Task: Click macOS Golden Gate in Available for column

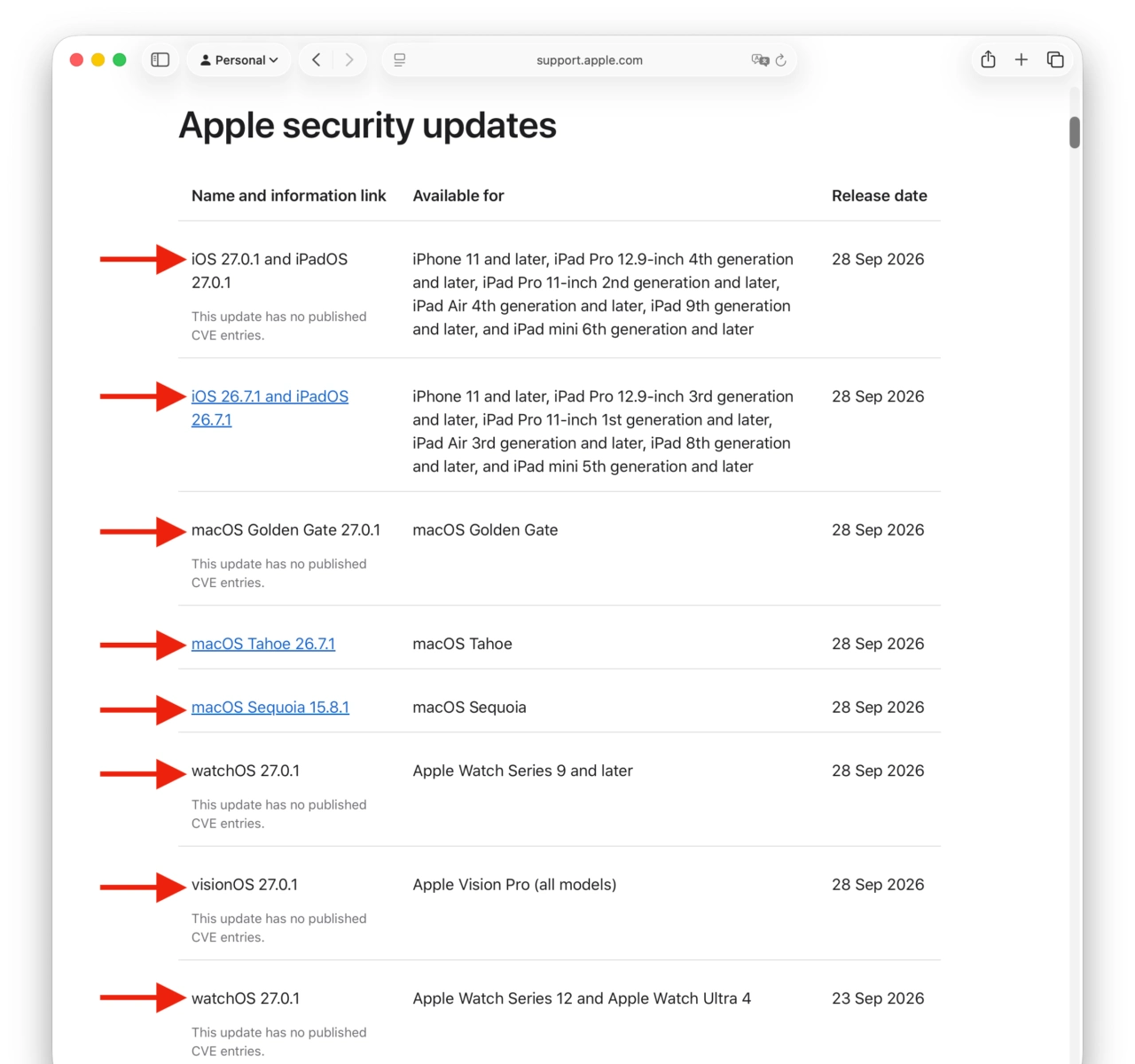Action: (x=485, y=530)
